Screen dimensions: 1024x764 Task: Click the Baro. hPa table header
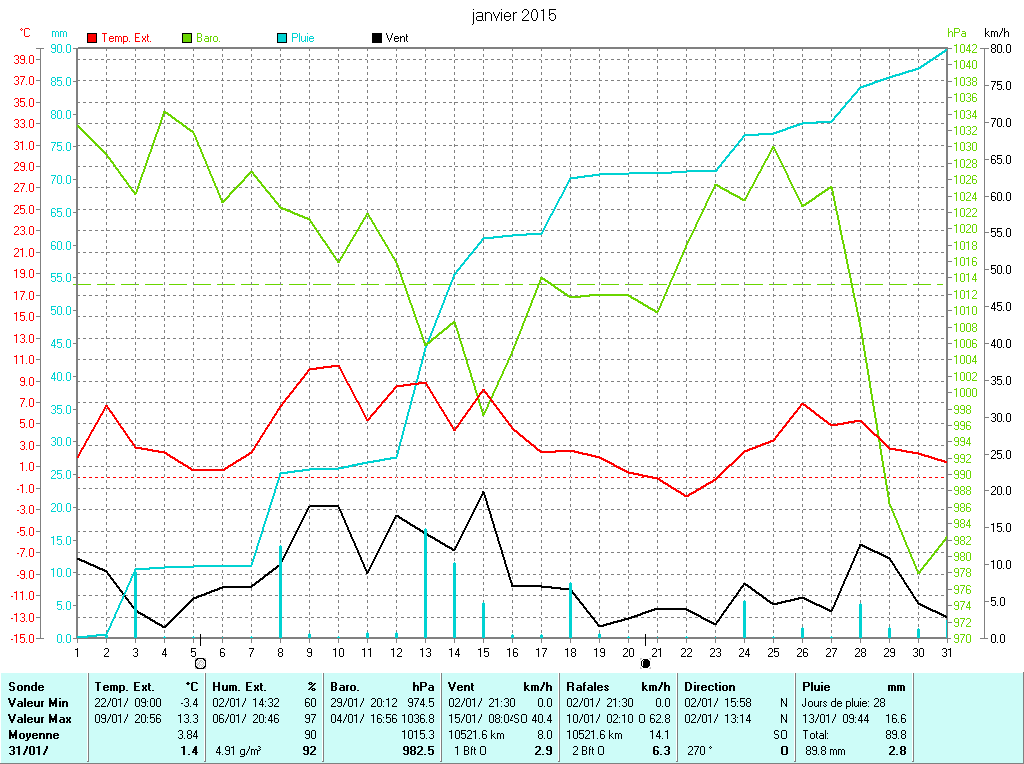[x=345, y=687]
